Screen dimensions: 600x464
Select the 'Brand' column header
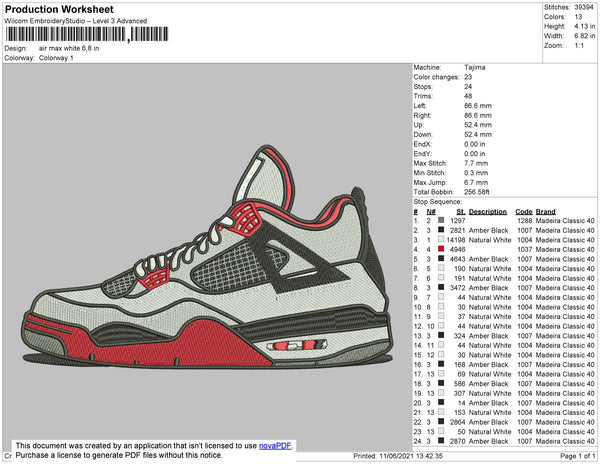coord(546,212)
